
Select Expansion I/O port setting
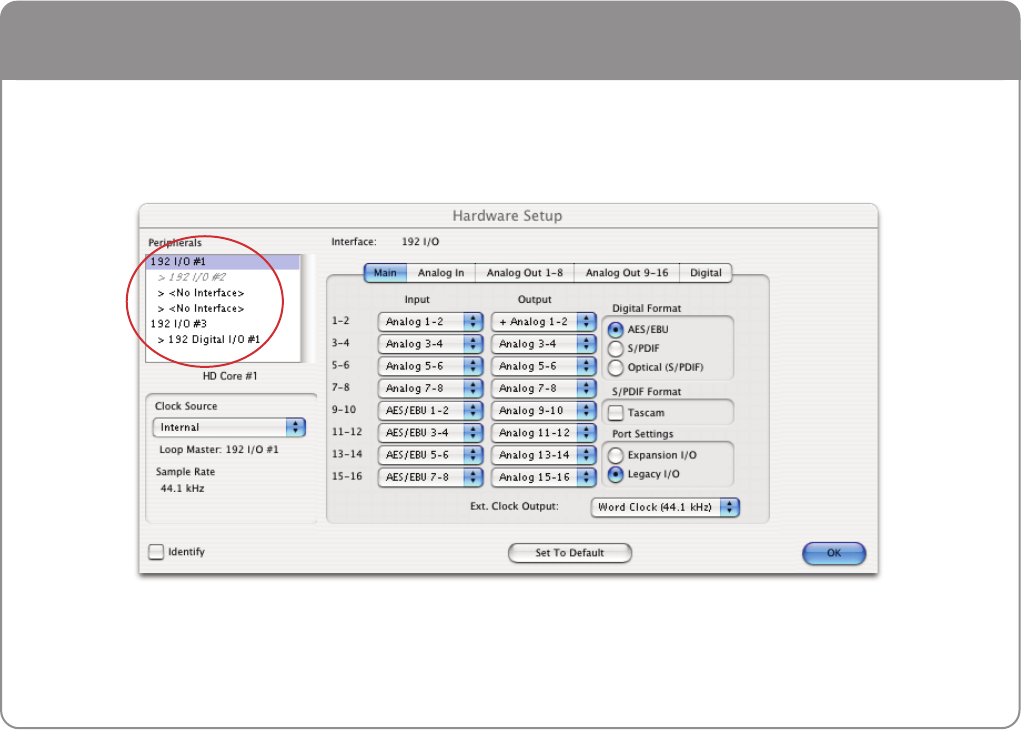coord(616,455)
